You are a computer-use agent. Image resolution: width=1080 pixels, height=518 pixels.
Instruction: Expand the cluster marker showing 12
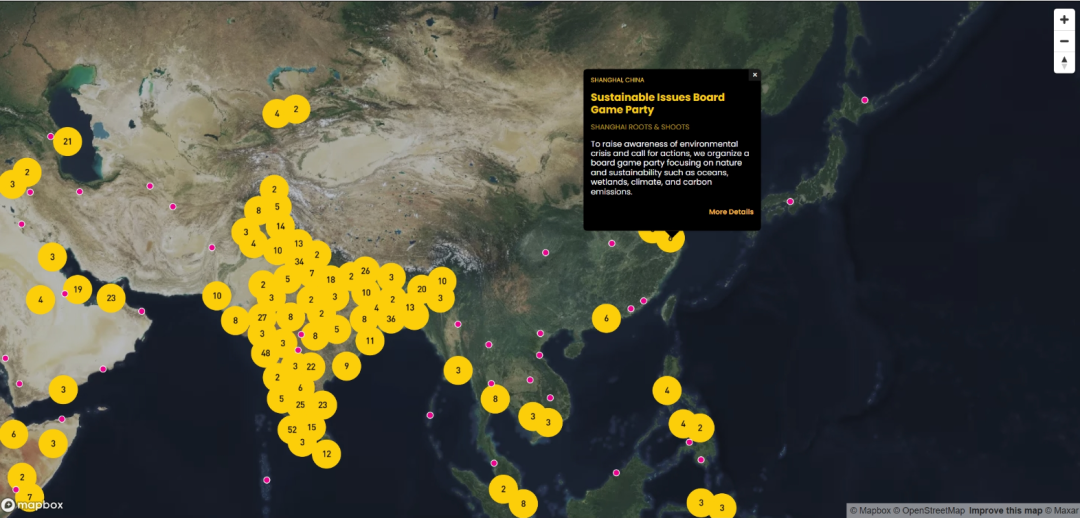coord(326,454)
